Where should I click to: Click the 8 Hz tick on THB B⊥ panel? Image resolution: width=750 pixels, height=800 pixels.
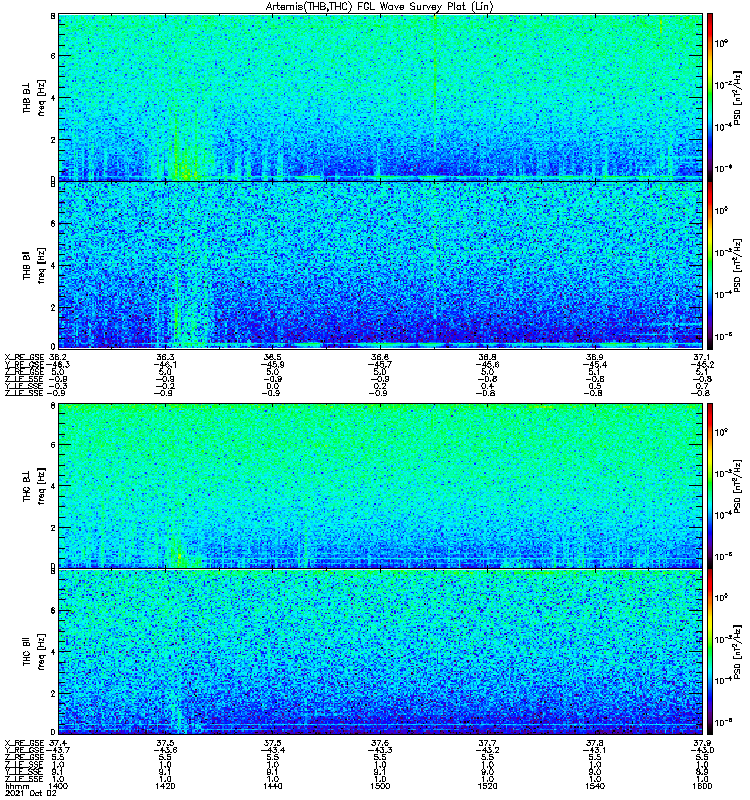coord(53,16)
